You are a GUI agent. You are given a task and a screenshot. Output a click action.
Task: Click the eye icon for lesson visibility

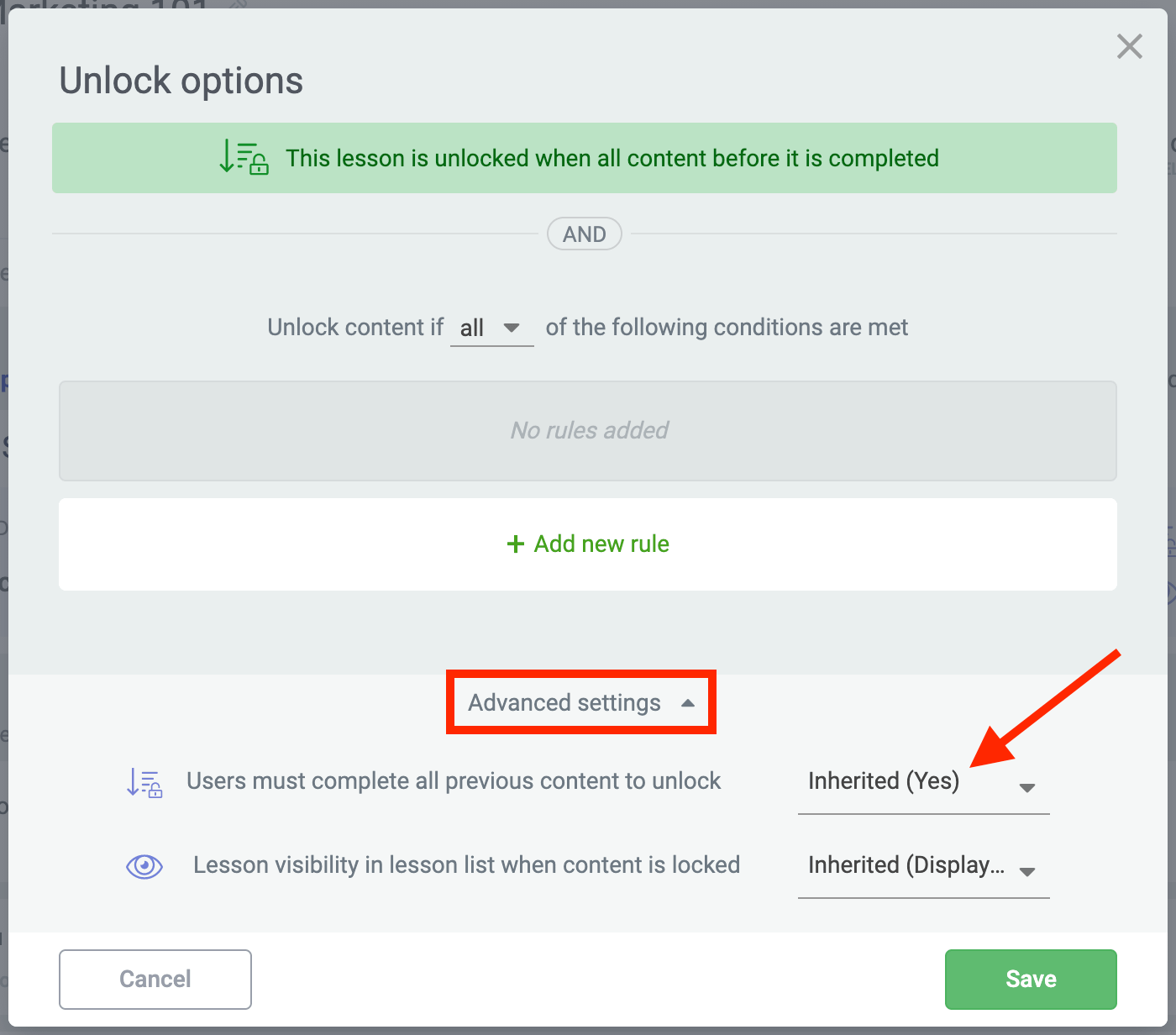(144, 866)
